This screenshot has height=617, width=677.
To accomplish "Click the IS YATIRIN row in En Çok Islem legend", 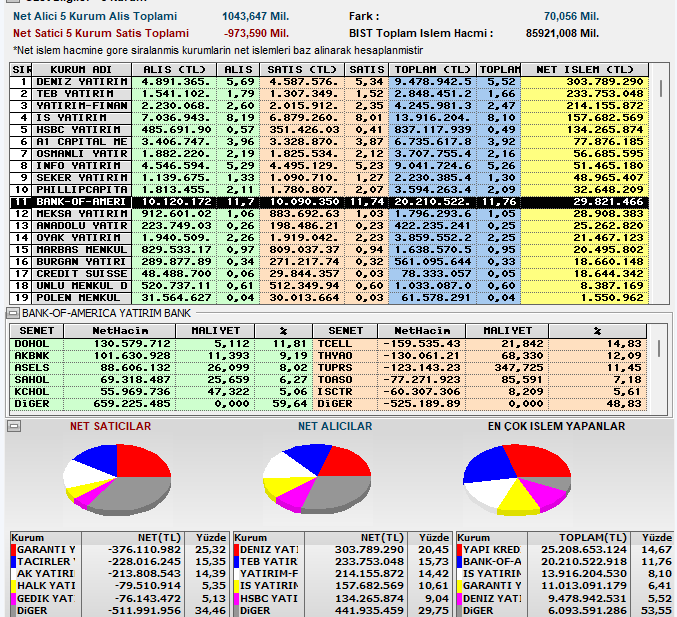I will 565,574.
